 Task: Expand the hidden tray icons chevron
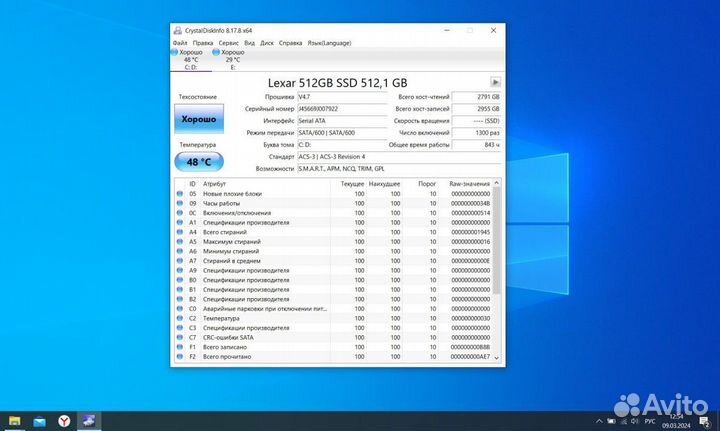pos(599,421)
